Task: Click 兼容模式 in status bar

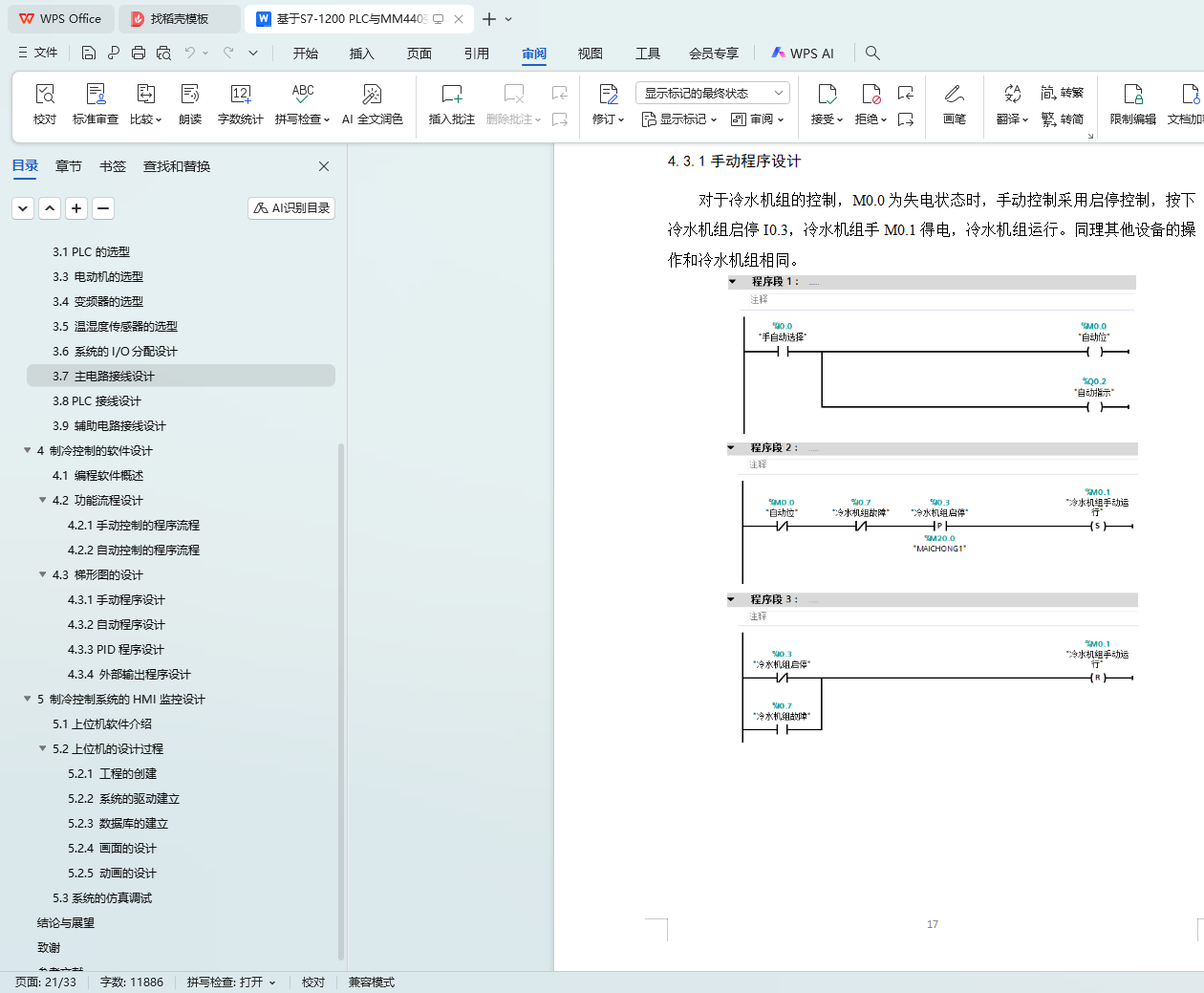Action: 372,982
